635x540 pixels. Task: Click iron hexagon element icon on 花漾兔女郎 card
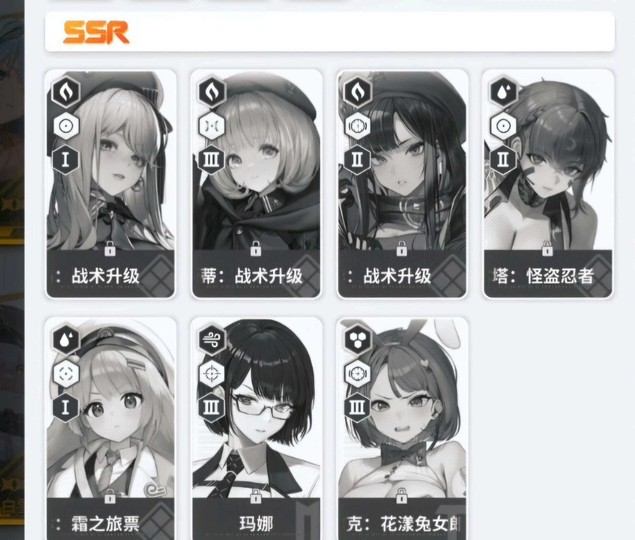pyautogui.click(x=358, y=340)
